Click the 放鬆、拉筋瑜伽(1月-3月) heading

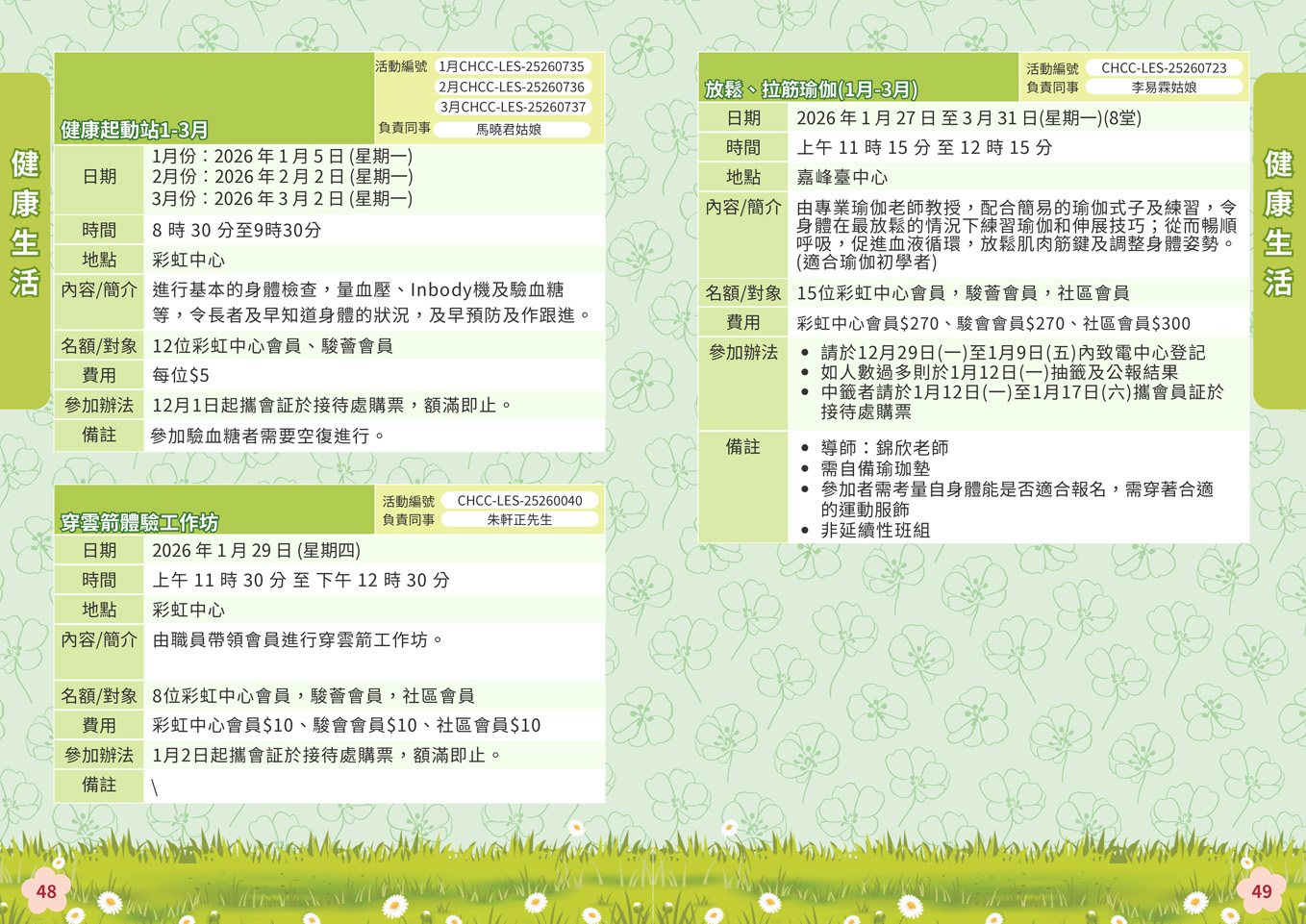pyautogui.click(x=811, y=89)
